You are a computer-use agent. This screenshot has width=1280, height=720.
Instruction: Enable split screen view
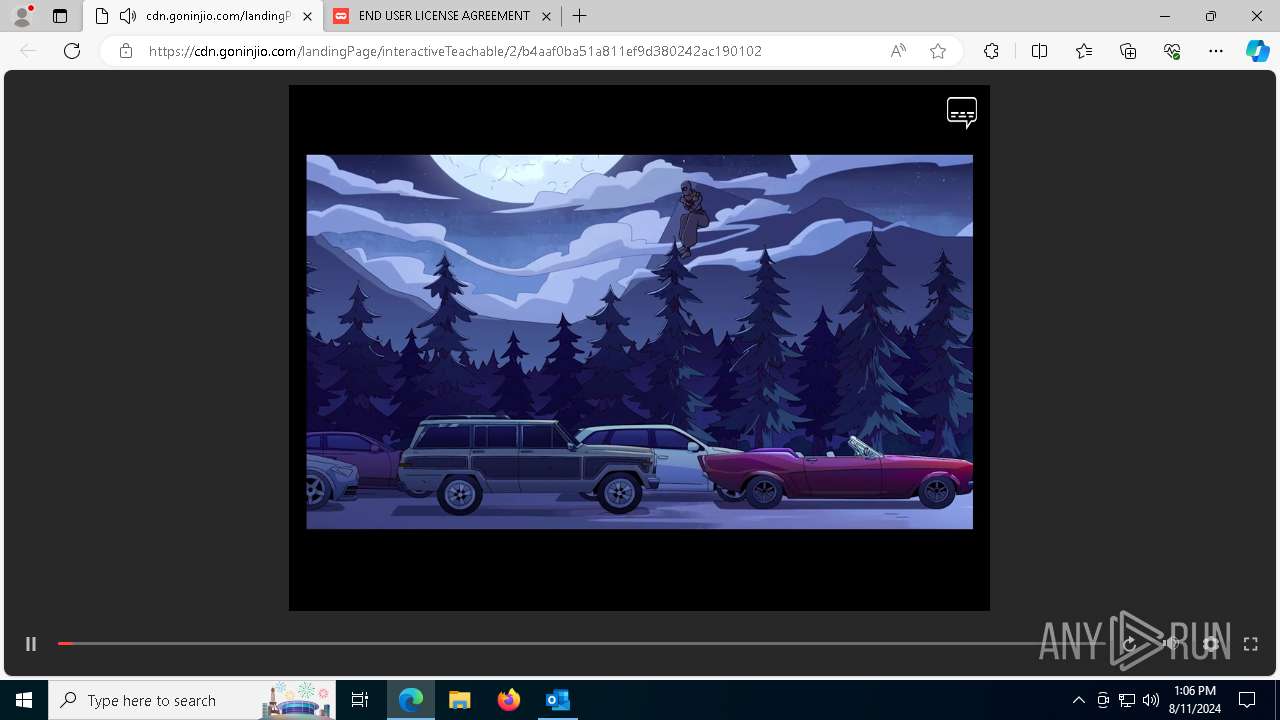[x=1039, y=51]
